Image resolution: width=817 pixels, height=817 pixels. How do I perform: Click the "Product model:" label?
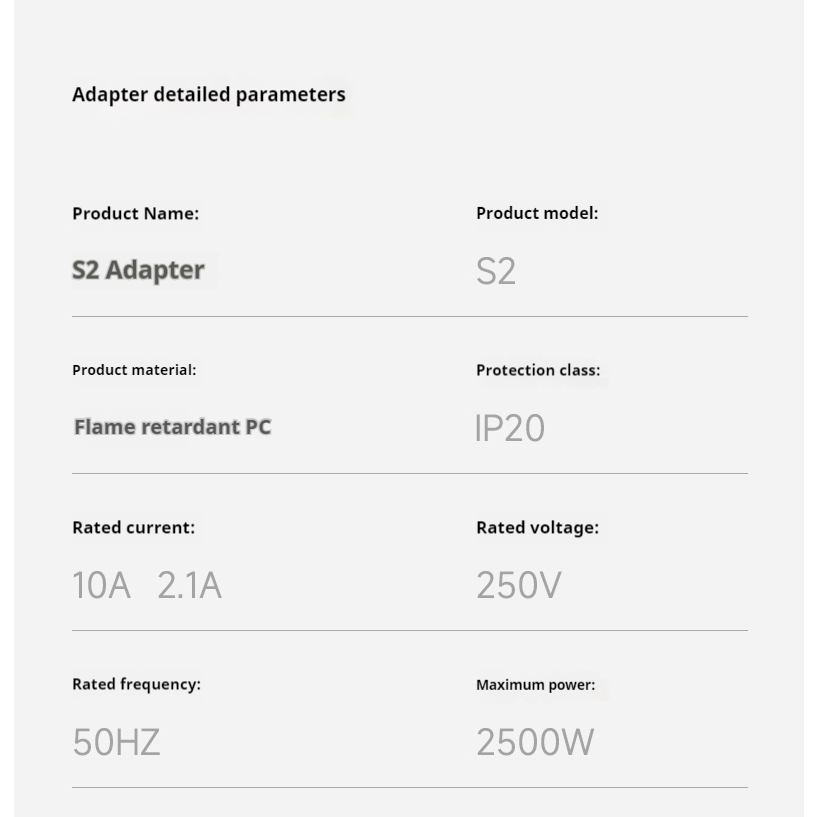click(x=537, y=213)
